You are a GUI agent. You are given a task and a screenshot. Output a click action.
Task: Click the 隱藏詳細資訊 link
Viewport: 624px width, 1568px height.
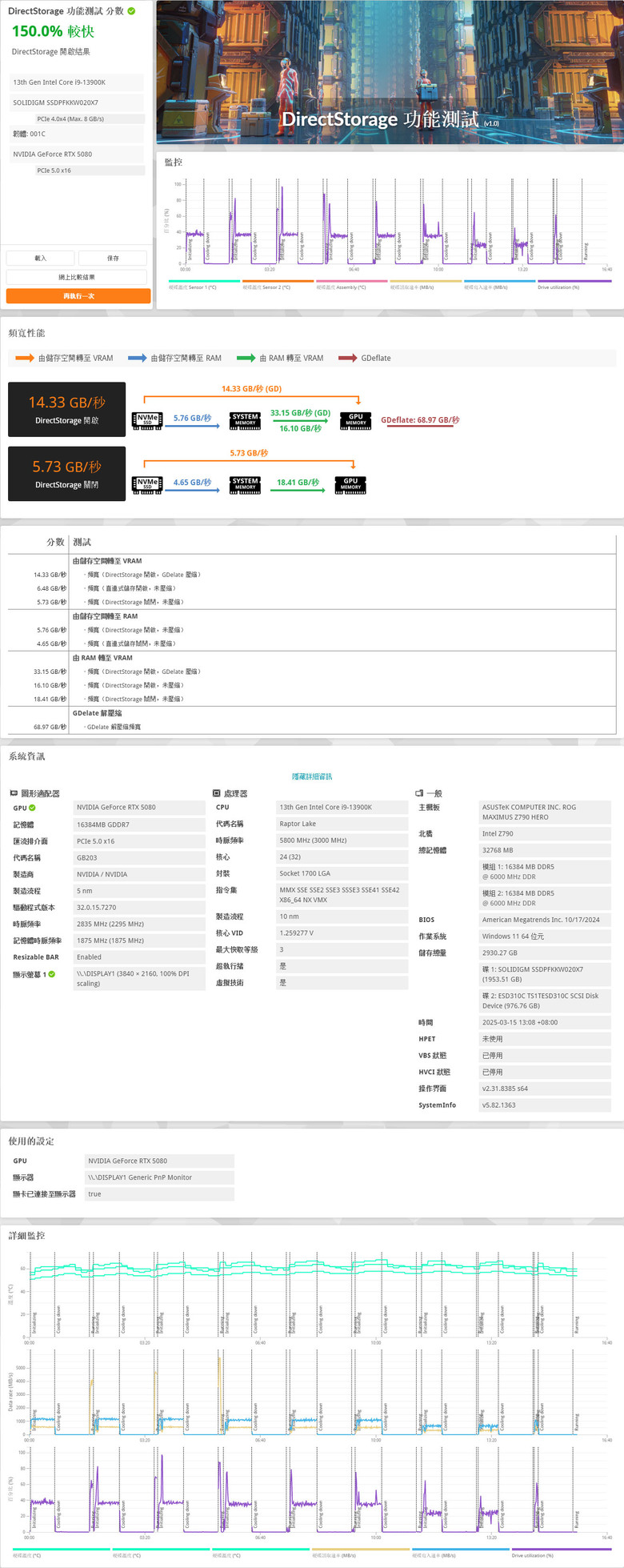point(312,776)
